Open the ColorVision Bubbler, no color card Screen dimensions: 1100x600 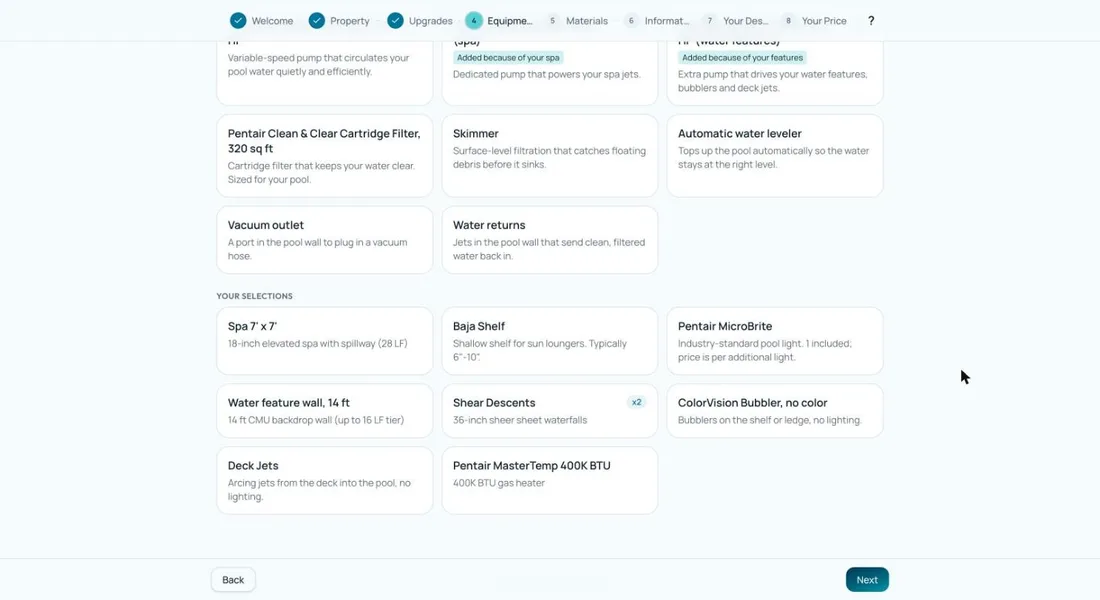pyautogui.click(x=775, y=411)
